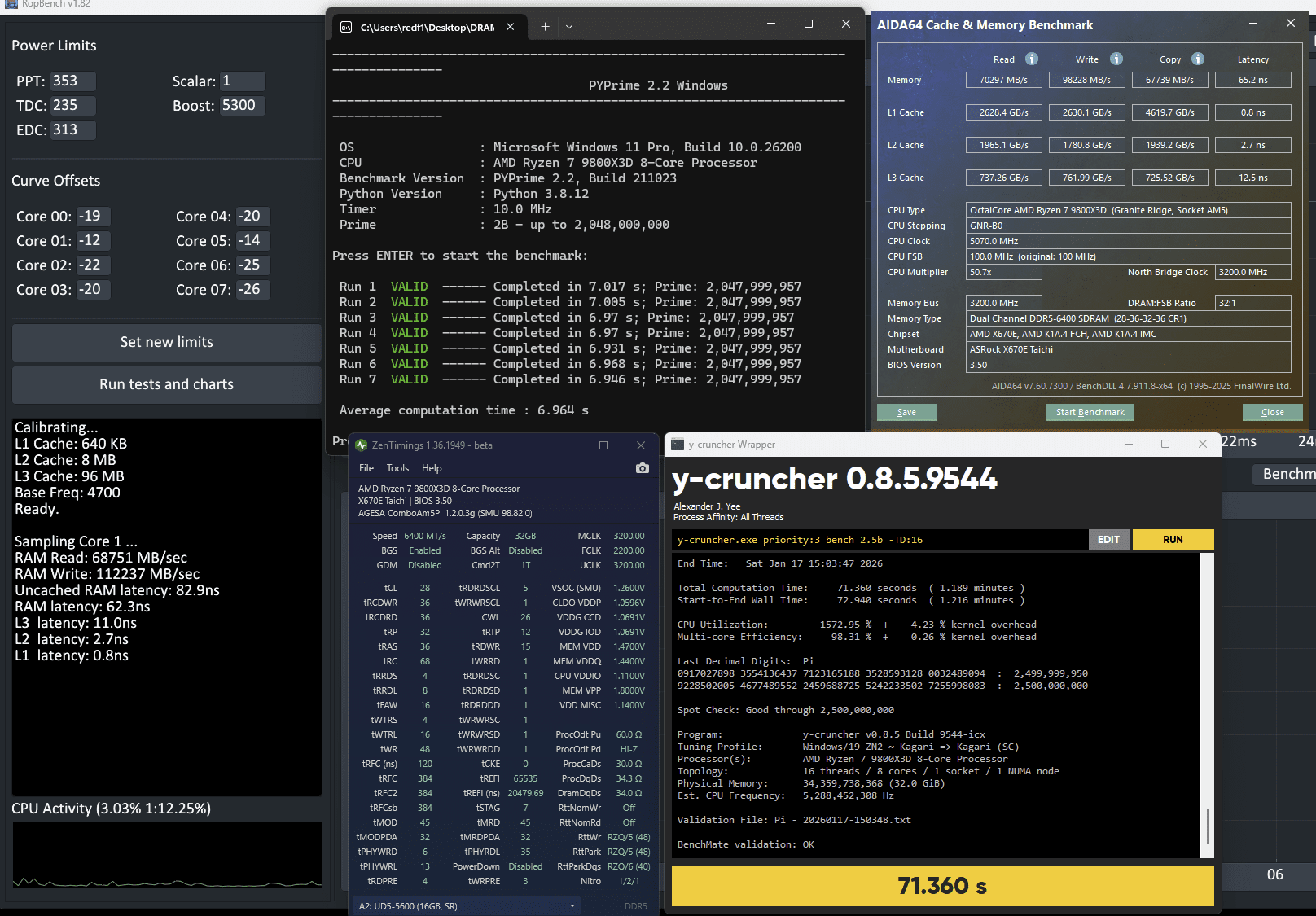Screen dimensions: 1316x916
Task: Click the AIDA64 Memory Copy value 67739 MB/s
Action: tap(1170, 80)
